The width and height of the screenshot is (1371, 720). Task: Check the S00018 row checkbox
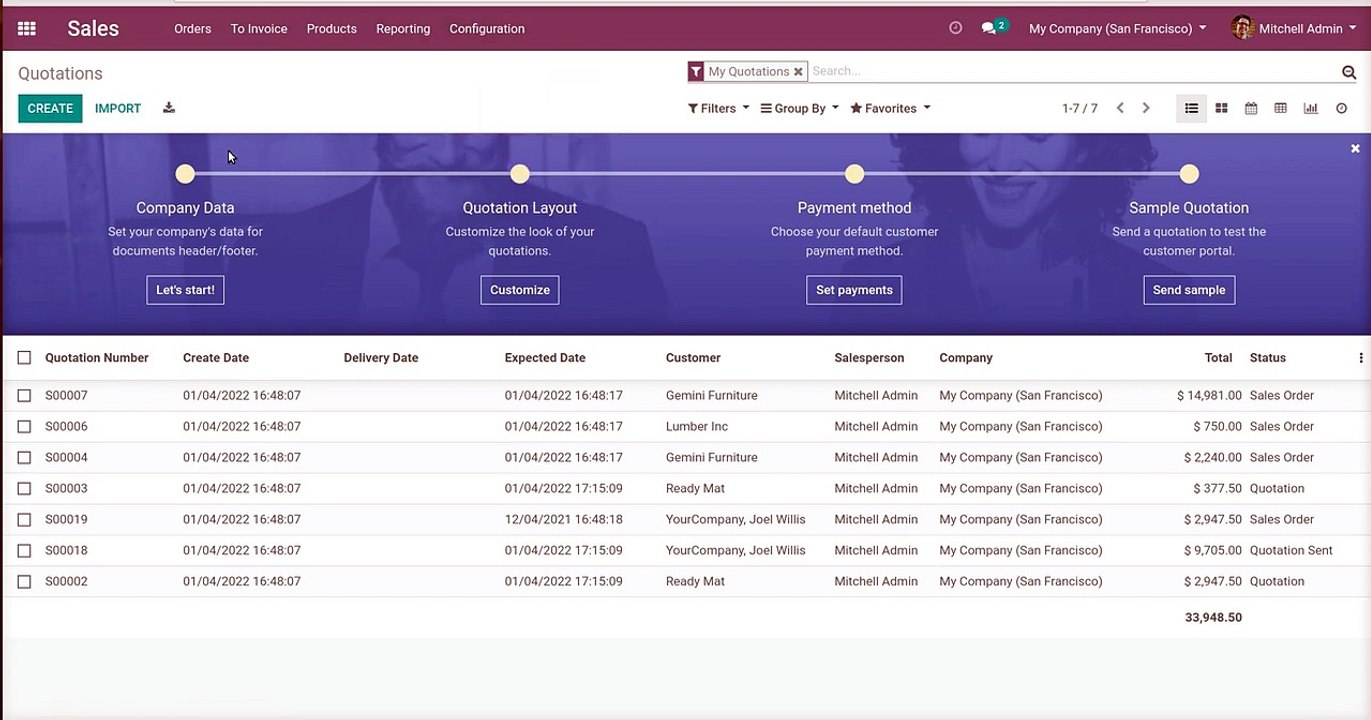(24, 551)
